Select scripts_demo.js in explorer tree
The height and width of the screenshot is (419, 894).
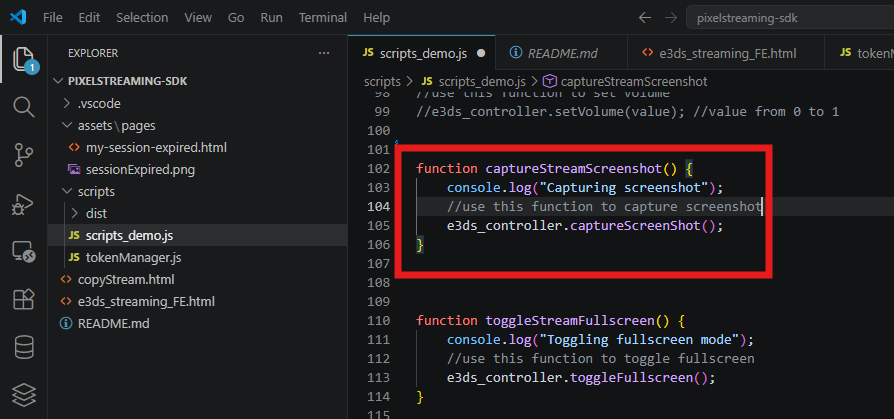[x=197, y=235]
